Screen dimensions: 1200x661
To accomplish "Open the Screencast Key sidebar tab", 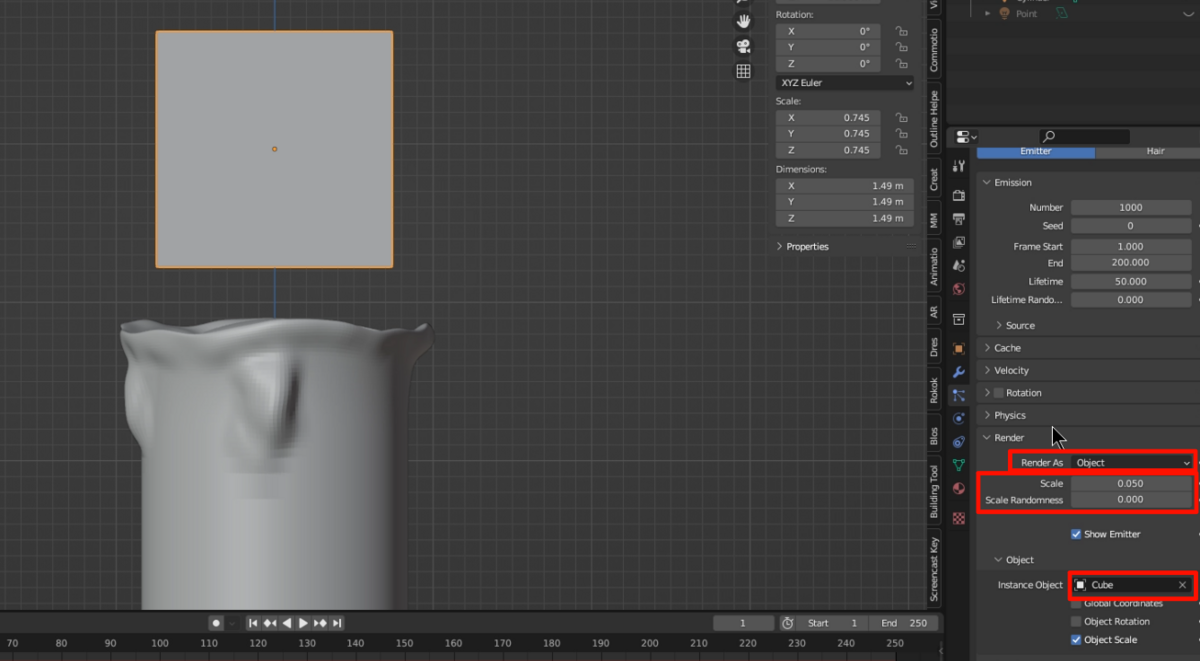I will click(934, 569).
